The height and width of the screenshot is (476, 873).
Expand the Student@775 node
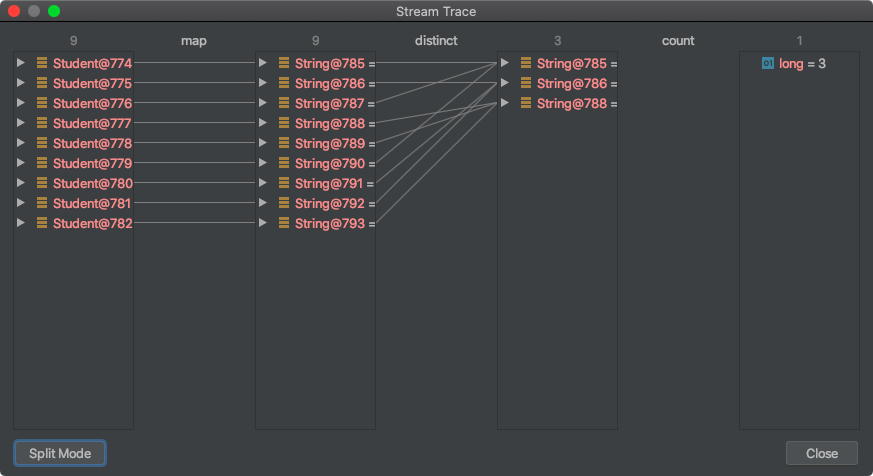tap(21, 83)
